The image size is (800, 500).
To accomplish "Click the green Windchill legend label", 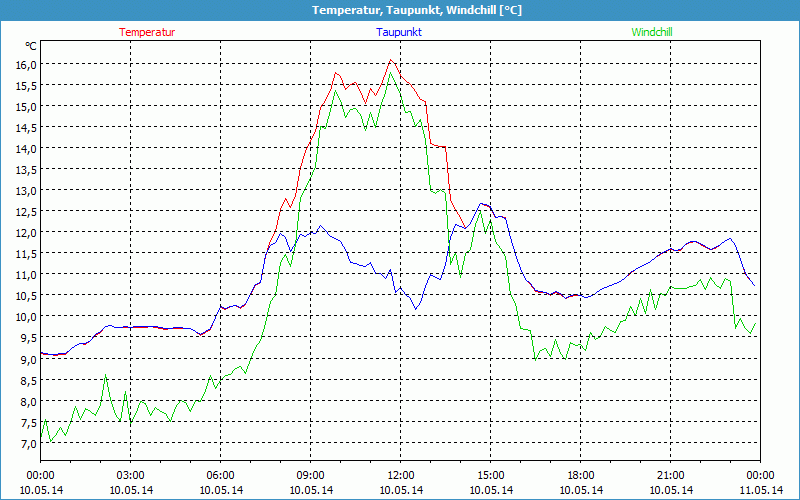I will point(652,32).
